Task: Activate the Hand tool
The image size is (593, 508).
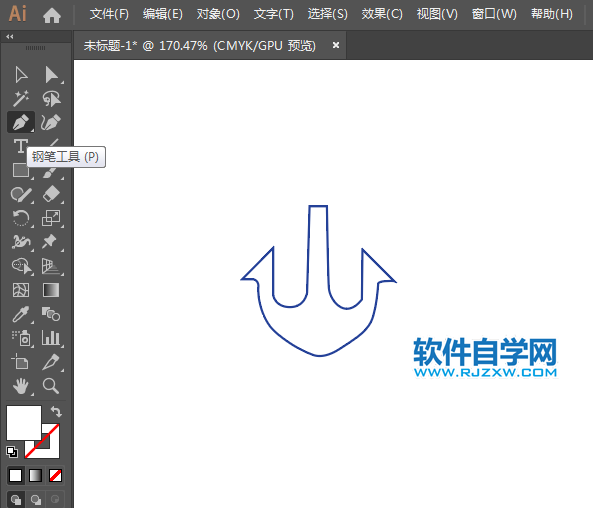Action: (x=21, y=386)
